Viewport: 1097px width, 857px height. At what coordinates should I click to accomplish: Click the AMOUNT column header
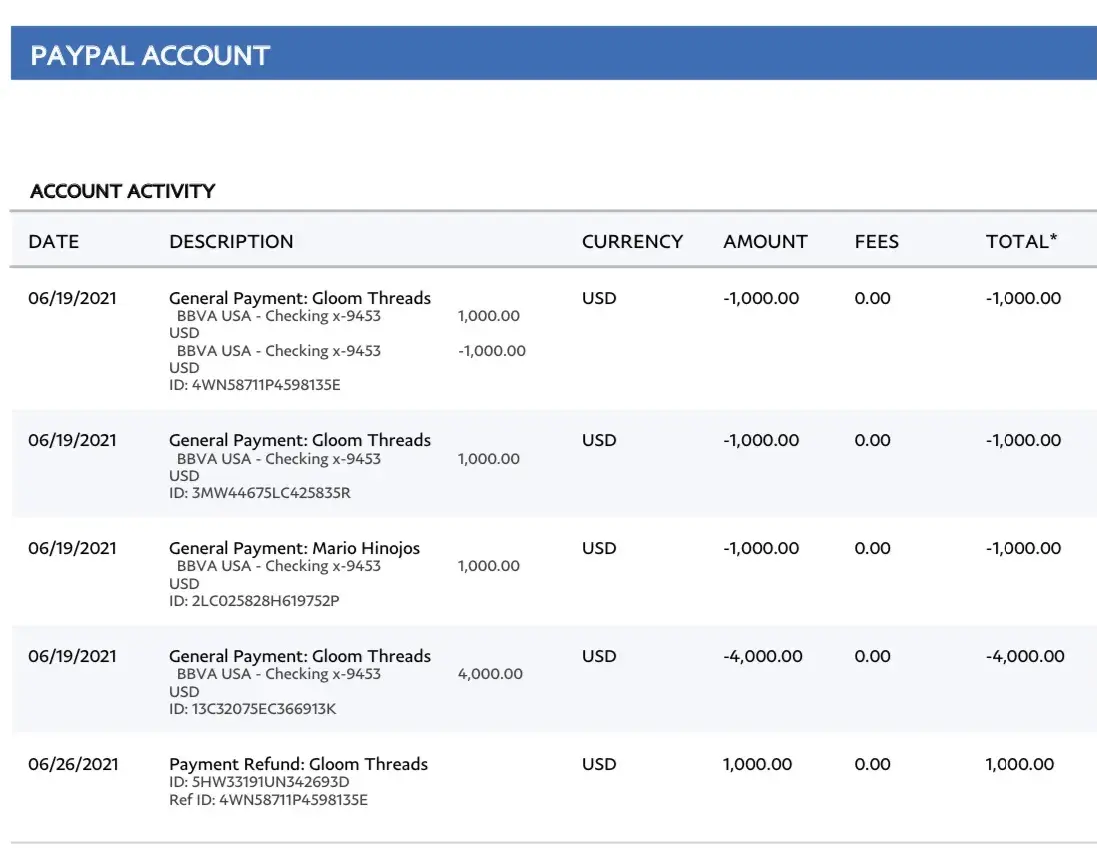point(765,241)
